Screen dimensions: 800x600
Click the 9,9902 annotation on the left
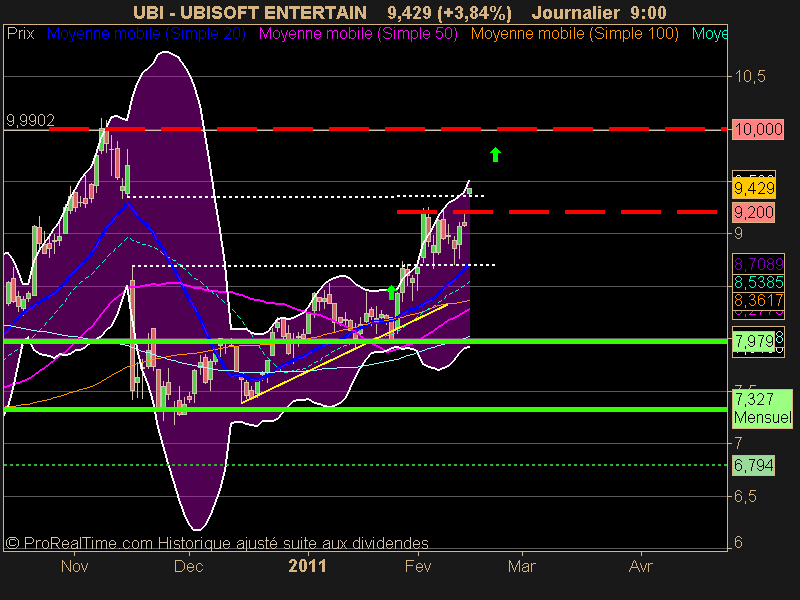pos(30,120)
